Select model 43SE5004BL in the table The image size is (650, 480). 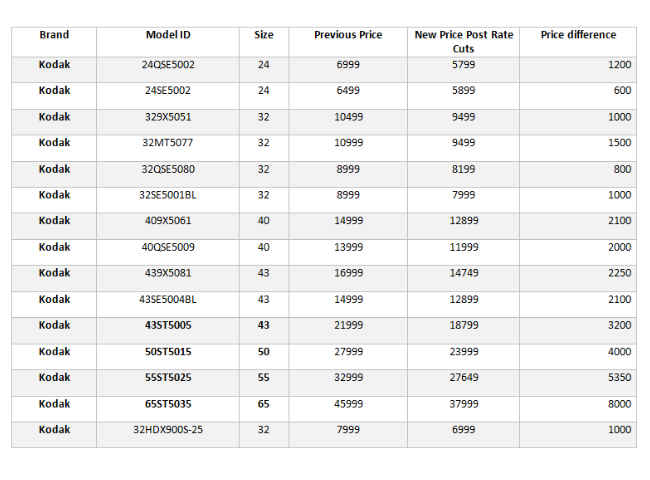168,299
